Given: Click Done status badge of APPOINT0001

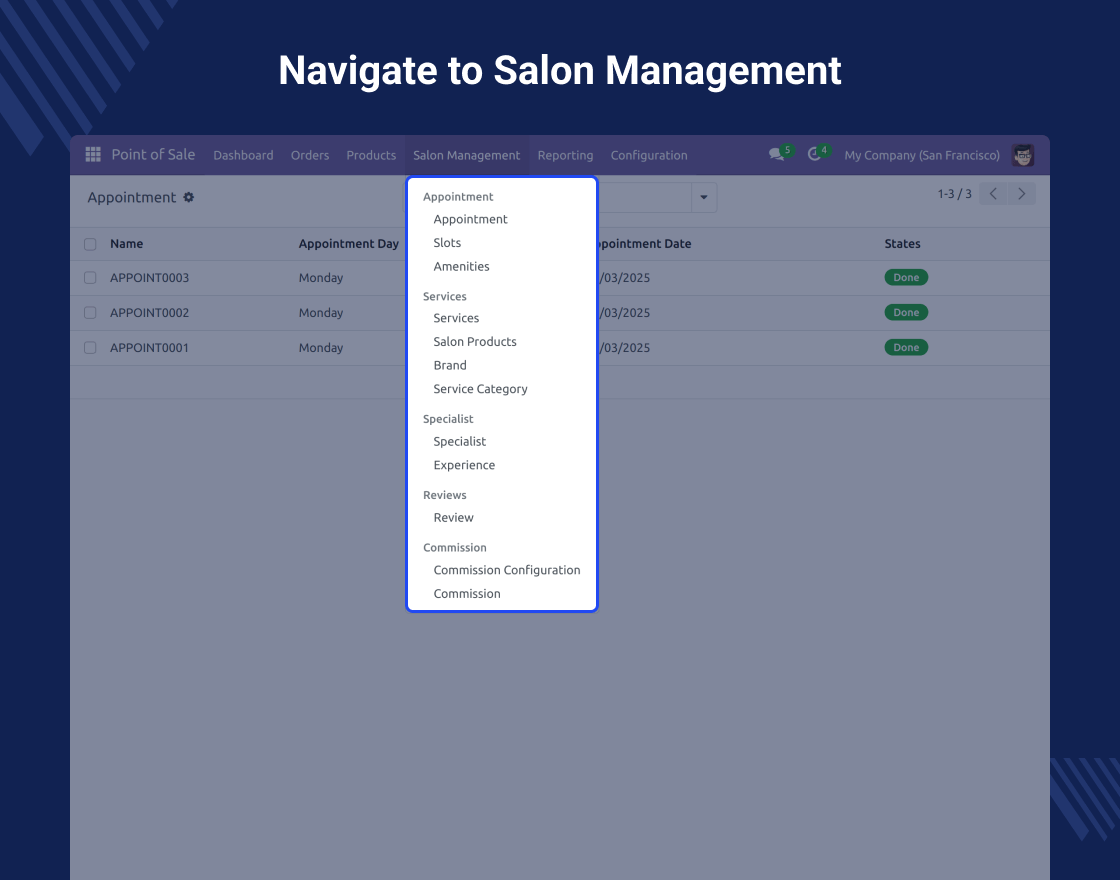Looking at the screenshot, I should (906, 347).
